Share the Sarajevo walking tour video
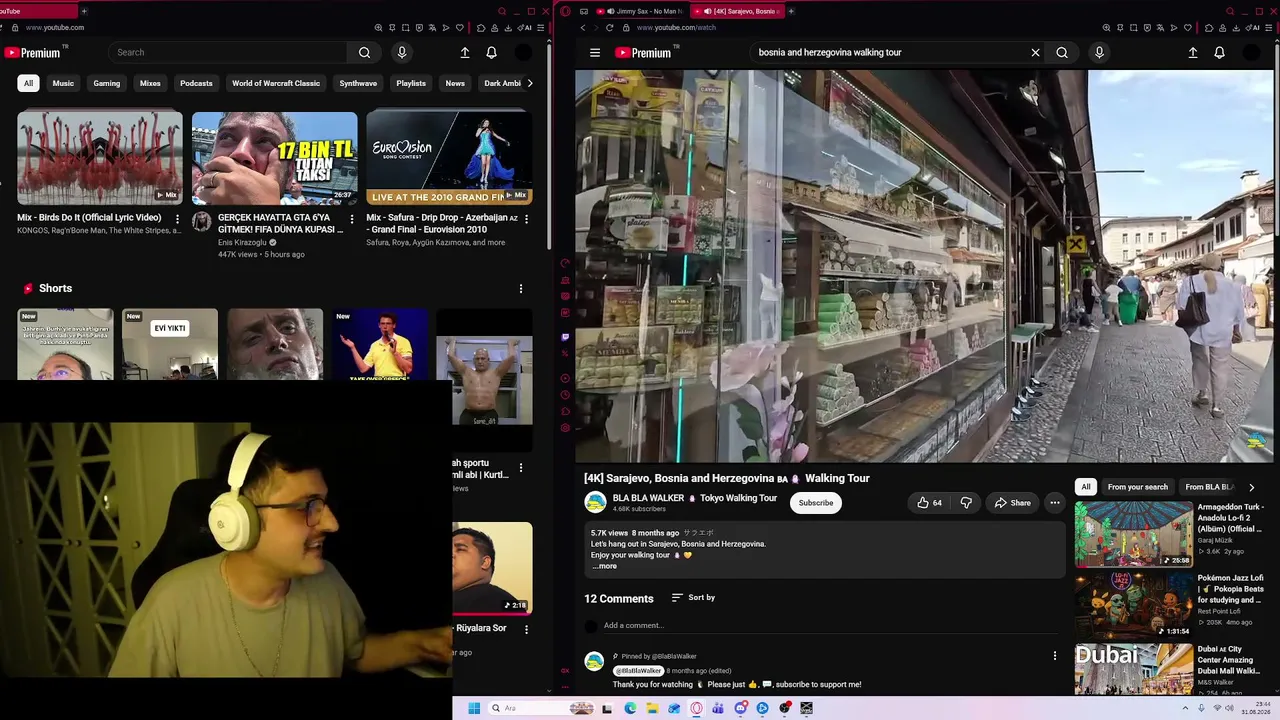 (1012, 503)
